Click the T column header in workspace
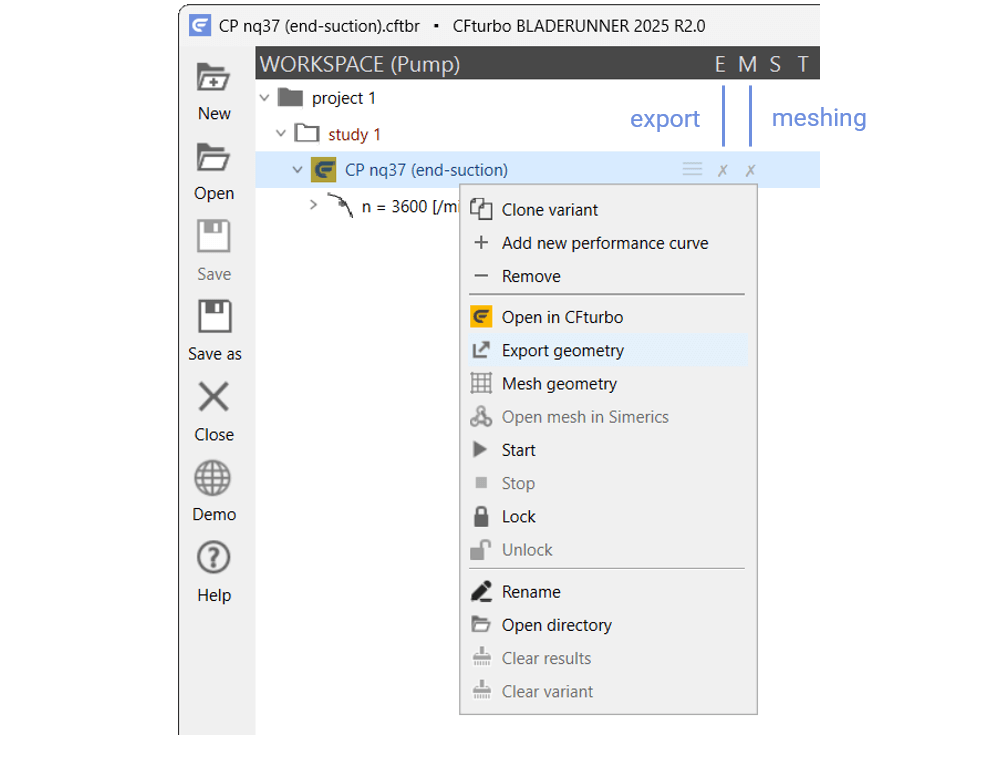This screenshot has width=1008, height=758. [x=803, y=64]
